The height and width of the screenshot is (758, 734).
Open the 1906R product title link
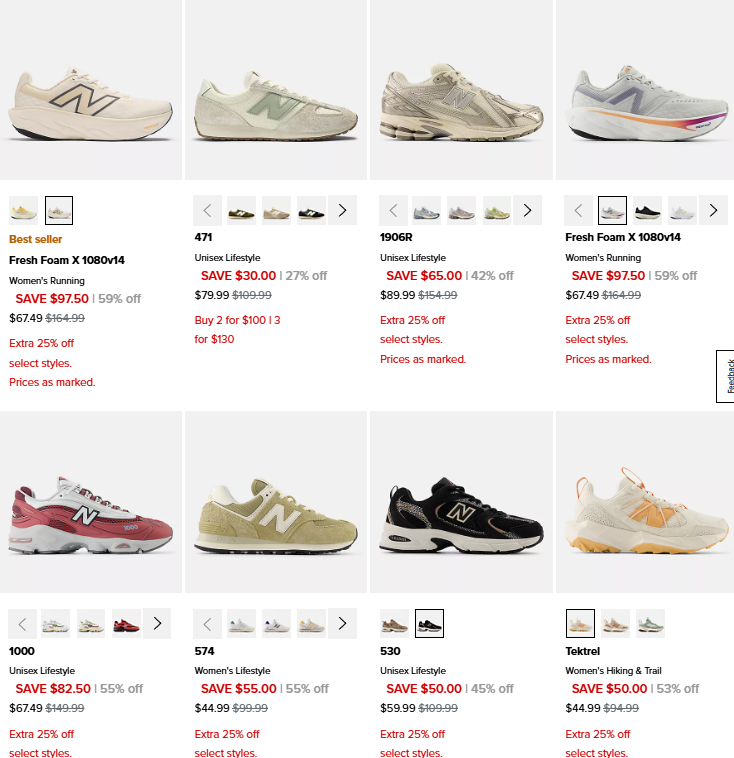[396, 237]
